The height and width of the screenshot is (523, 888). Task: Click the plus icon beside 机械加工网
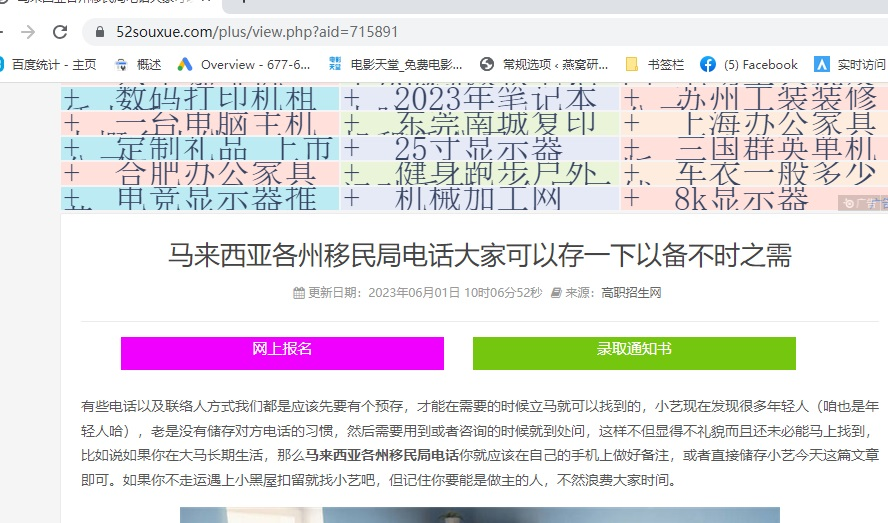(x=352, y=198)
